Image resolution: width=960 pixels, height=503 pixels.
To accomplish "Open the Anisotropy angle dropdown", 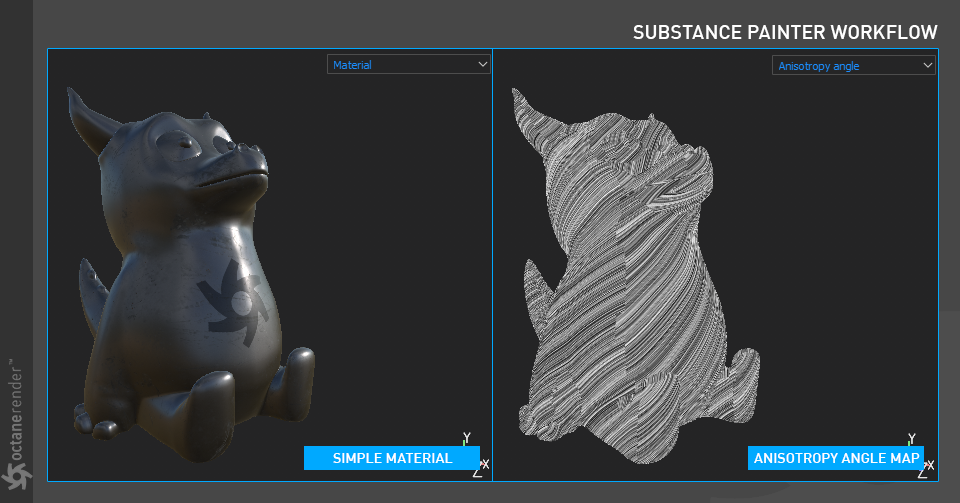I will point(853,65).
